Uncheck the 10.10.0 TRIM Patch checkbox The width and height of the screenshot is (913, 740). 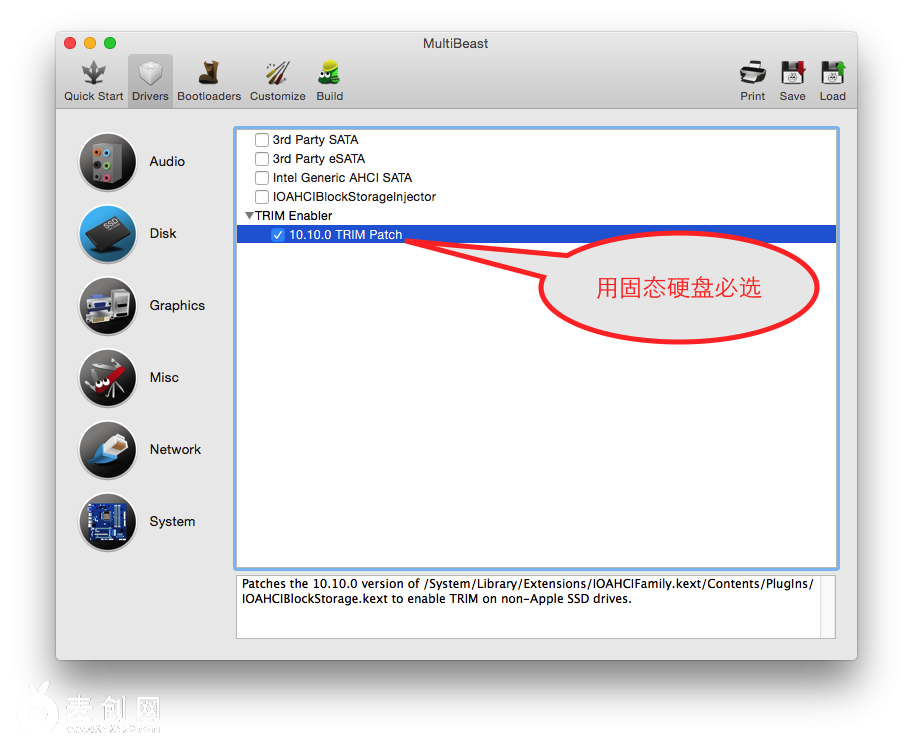[278, 235]
